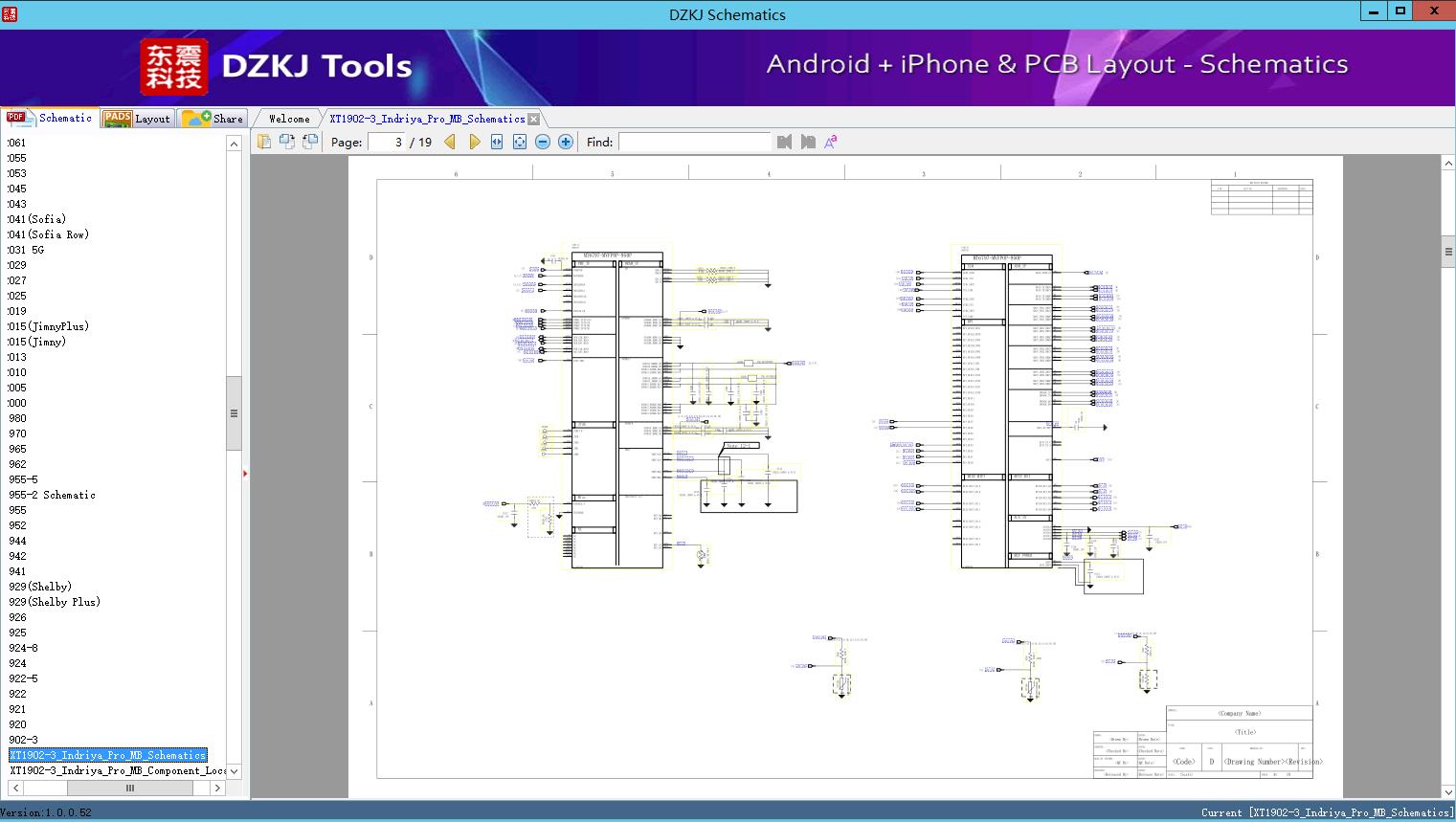Open the Welcome tab
1456x822 pixels.
pos(289,119)
